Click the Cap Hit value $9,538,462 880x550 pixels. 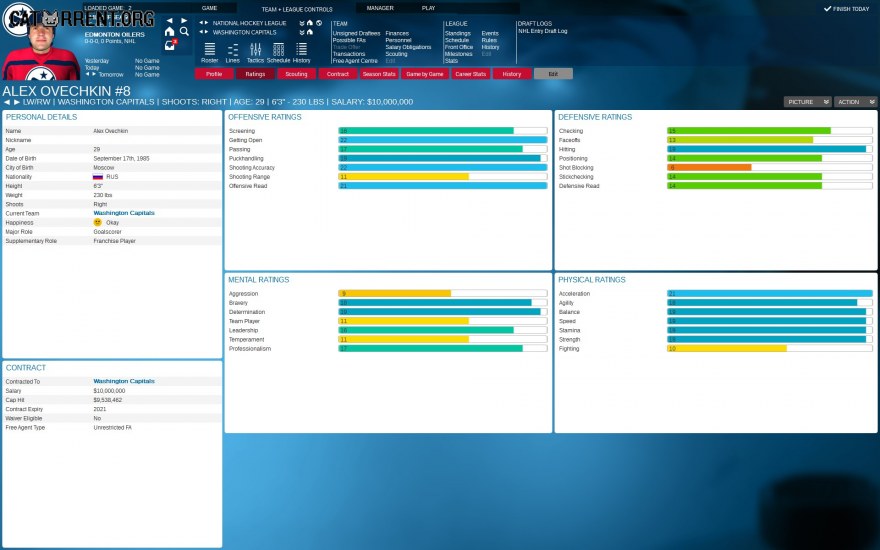click(107, 400)
